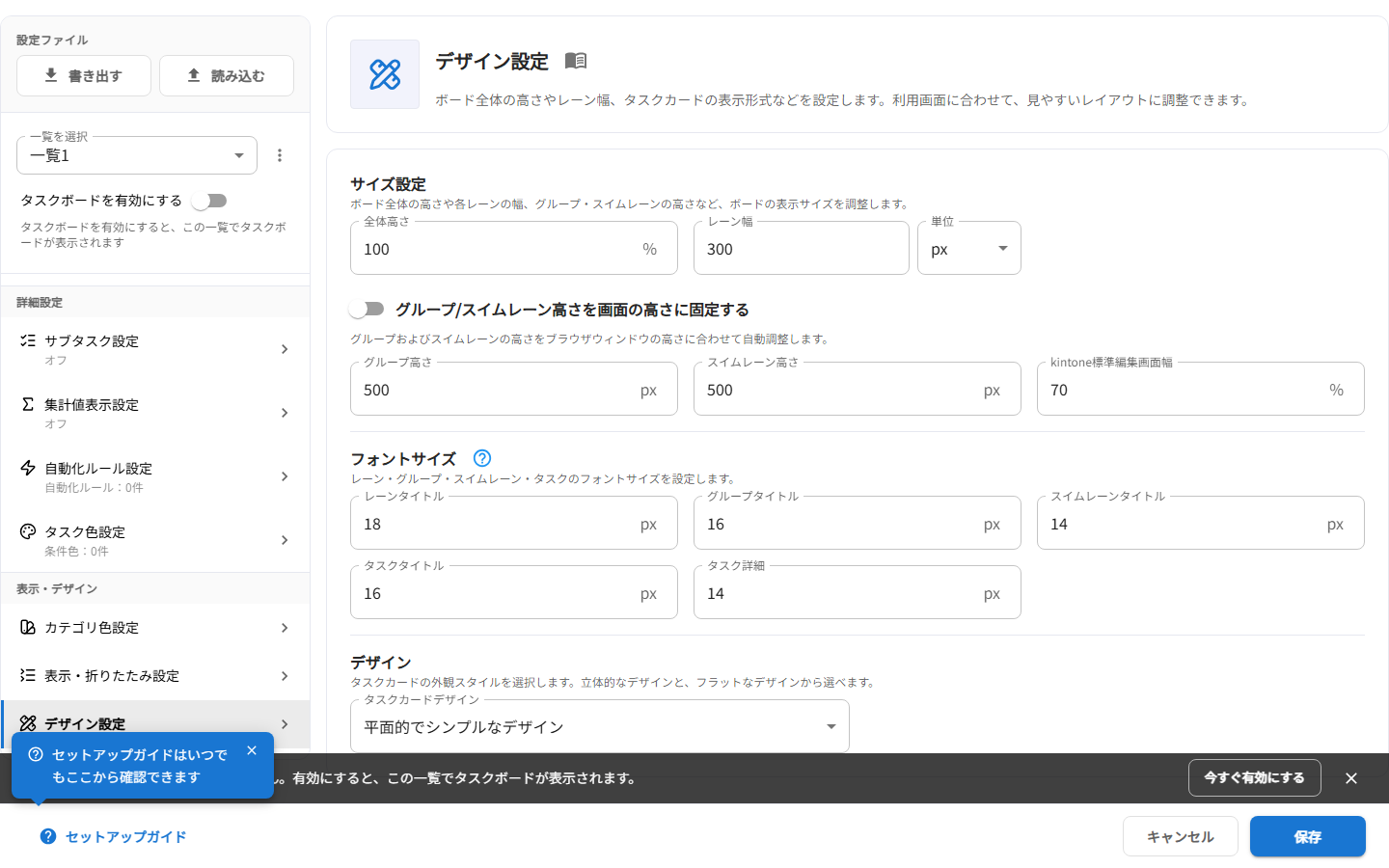
Task: Expand サブタスク設定 chevron
Action: pos(285,349)
